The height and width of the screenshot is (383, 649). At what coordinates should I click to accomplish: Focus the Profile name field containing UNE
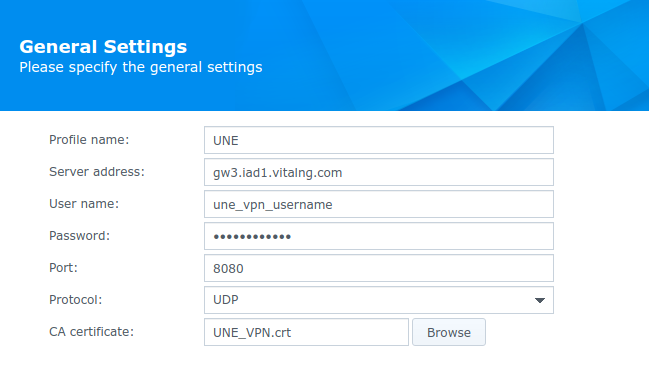click(x=379, y=140)
